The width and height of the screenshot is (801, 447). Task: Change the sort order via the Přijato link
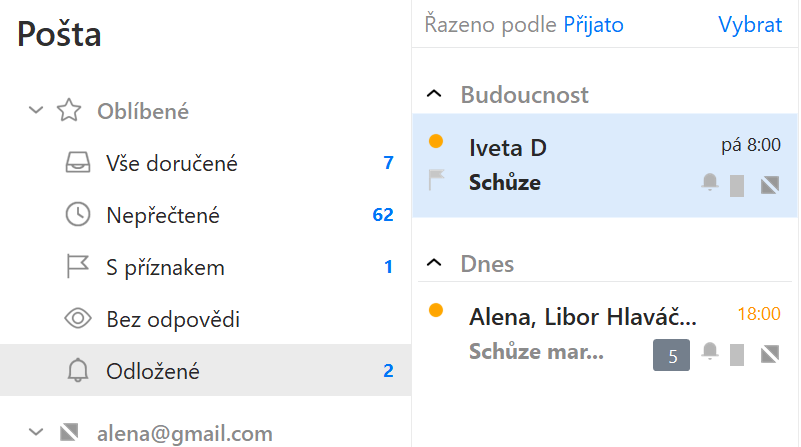pos(594,25)
